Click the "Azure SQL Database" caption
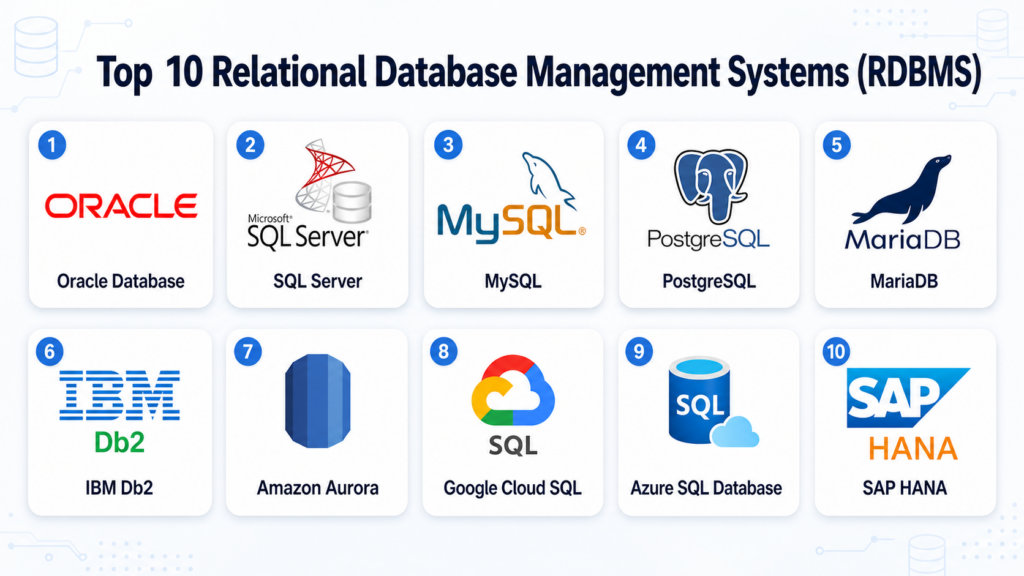The width and height of the screenshot is (1024, 576). 707,488
